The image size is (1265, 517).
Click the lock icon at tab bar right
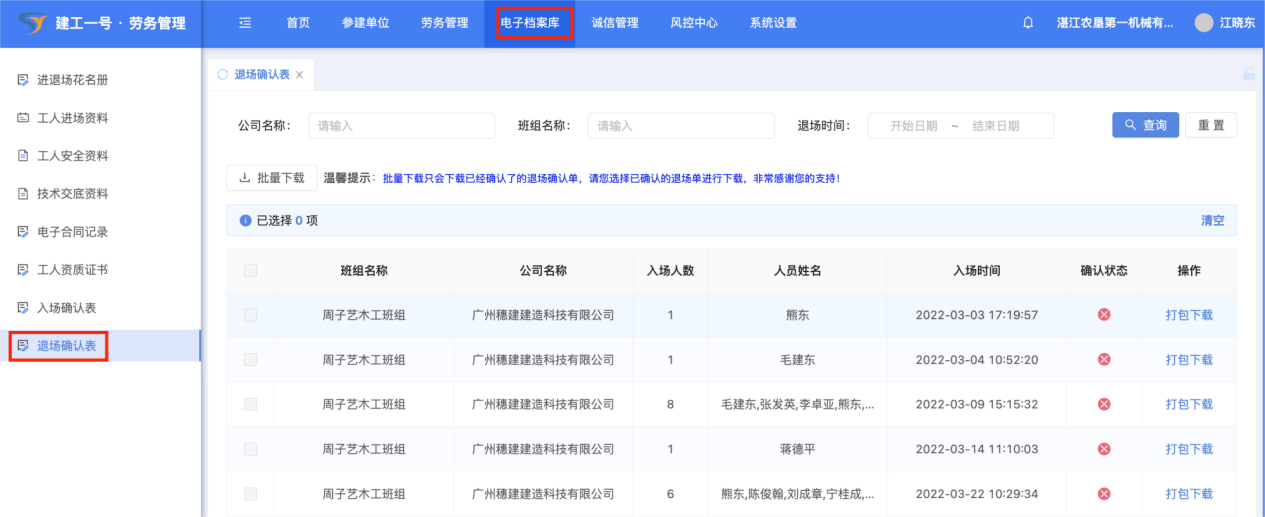1248,74
